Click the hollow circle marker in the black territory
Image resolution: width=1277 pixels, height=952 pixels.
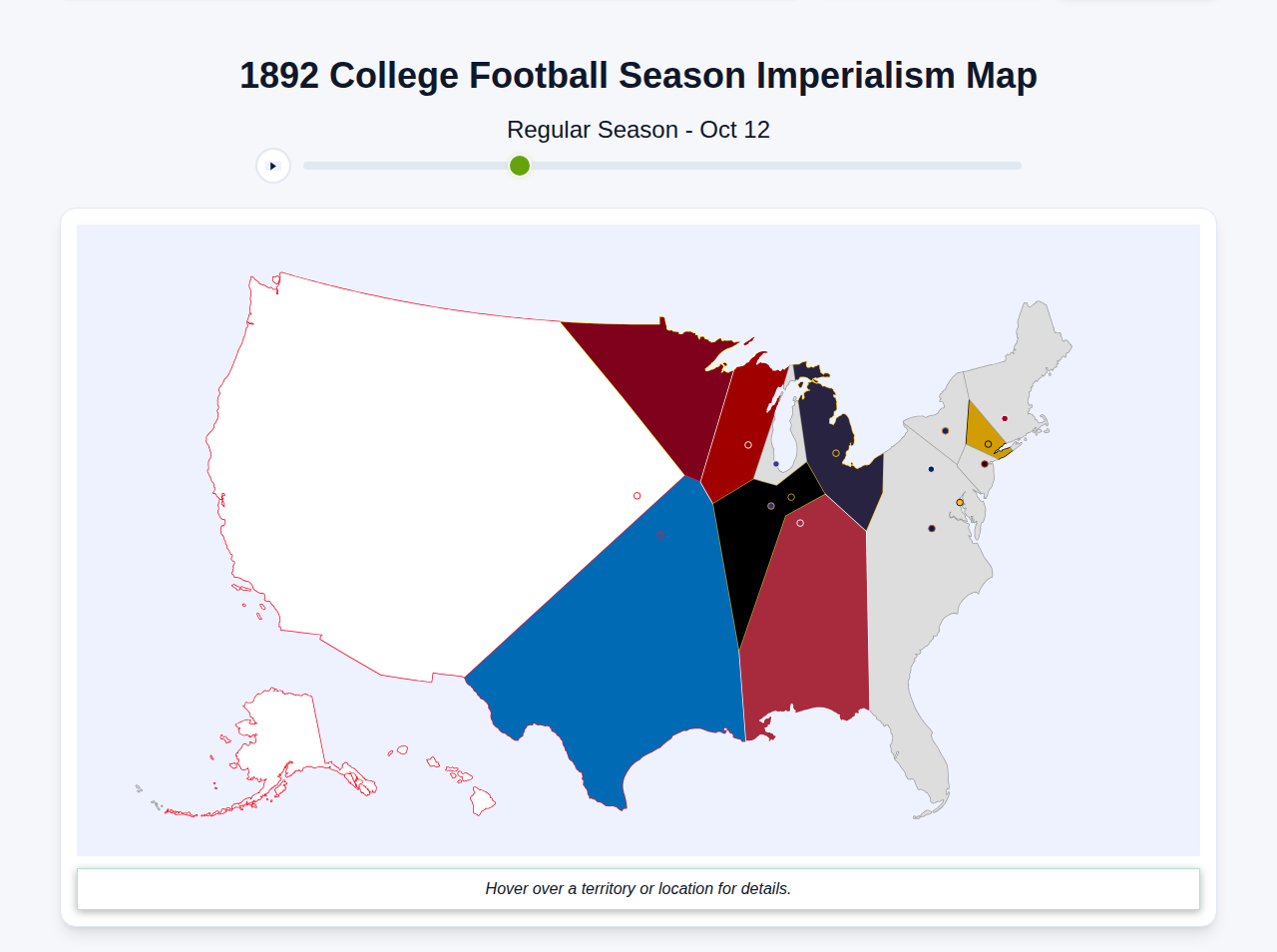click(x=791, y=496)
